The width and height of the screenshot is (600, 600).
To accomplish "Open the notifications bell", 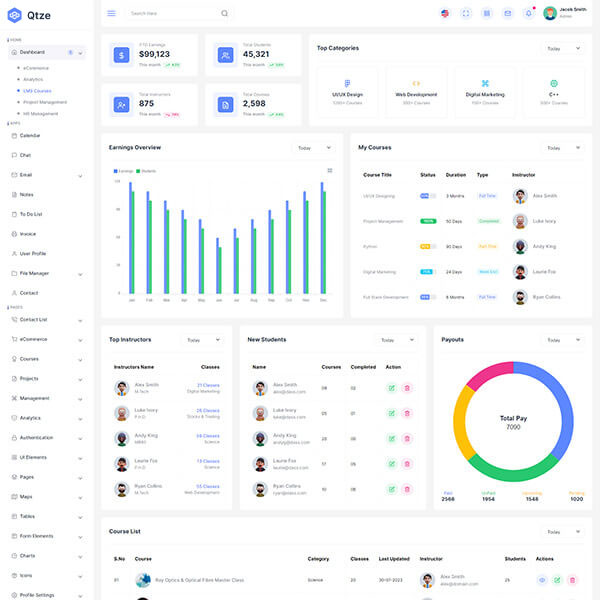I will click(529, 13).
